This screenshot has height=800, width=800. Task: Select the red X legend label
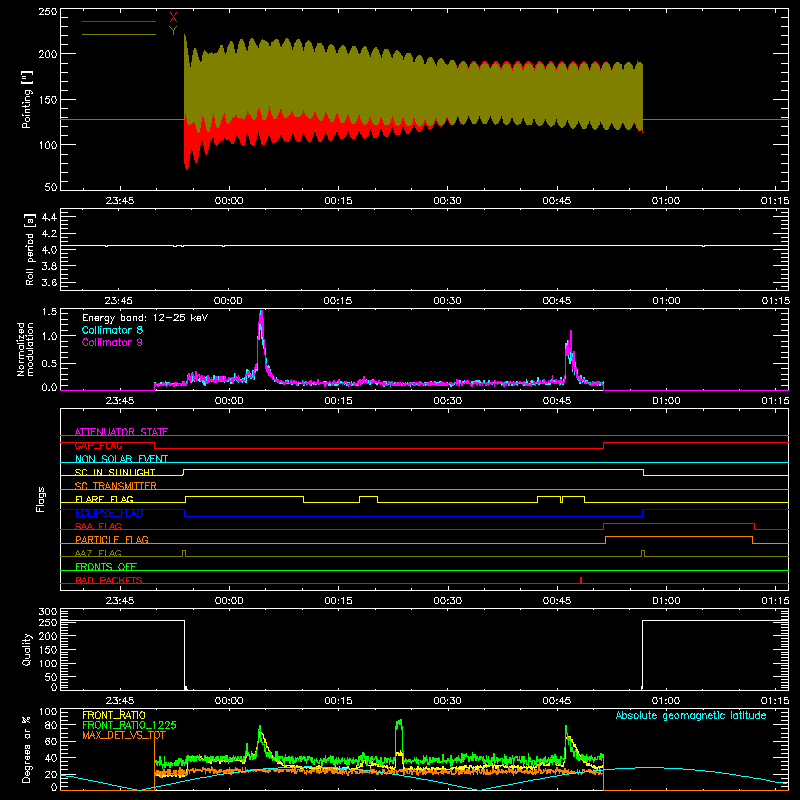coord(173,18)
